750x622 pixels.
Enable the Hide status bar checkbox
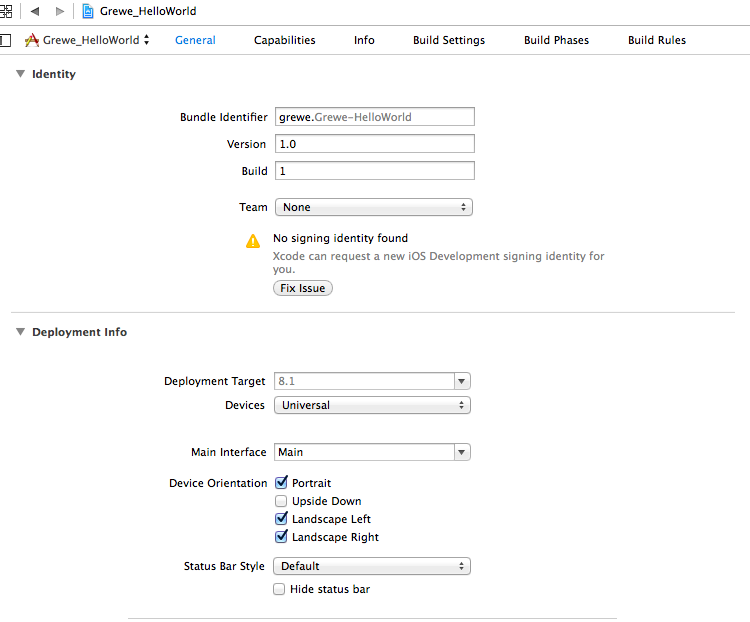tap(279, 589)
